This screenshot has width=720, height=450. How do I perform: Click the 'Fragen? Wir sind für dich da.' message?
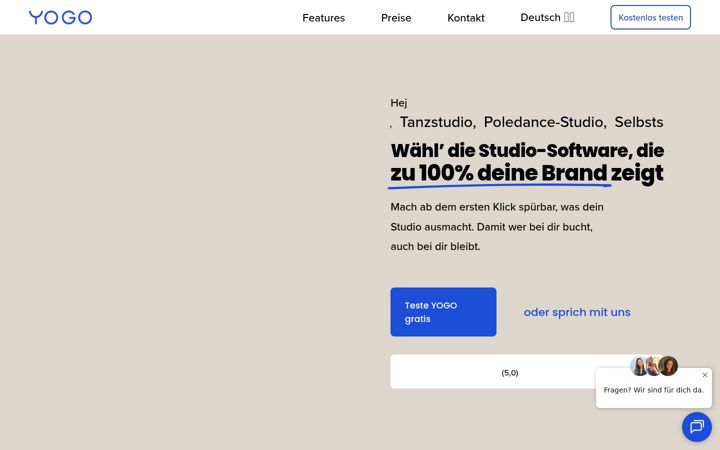tap(653, 390)
